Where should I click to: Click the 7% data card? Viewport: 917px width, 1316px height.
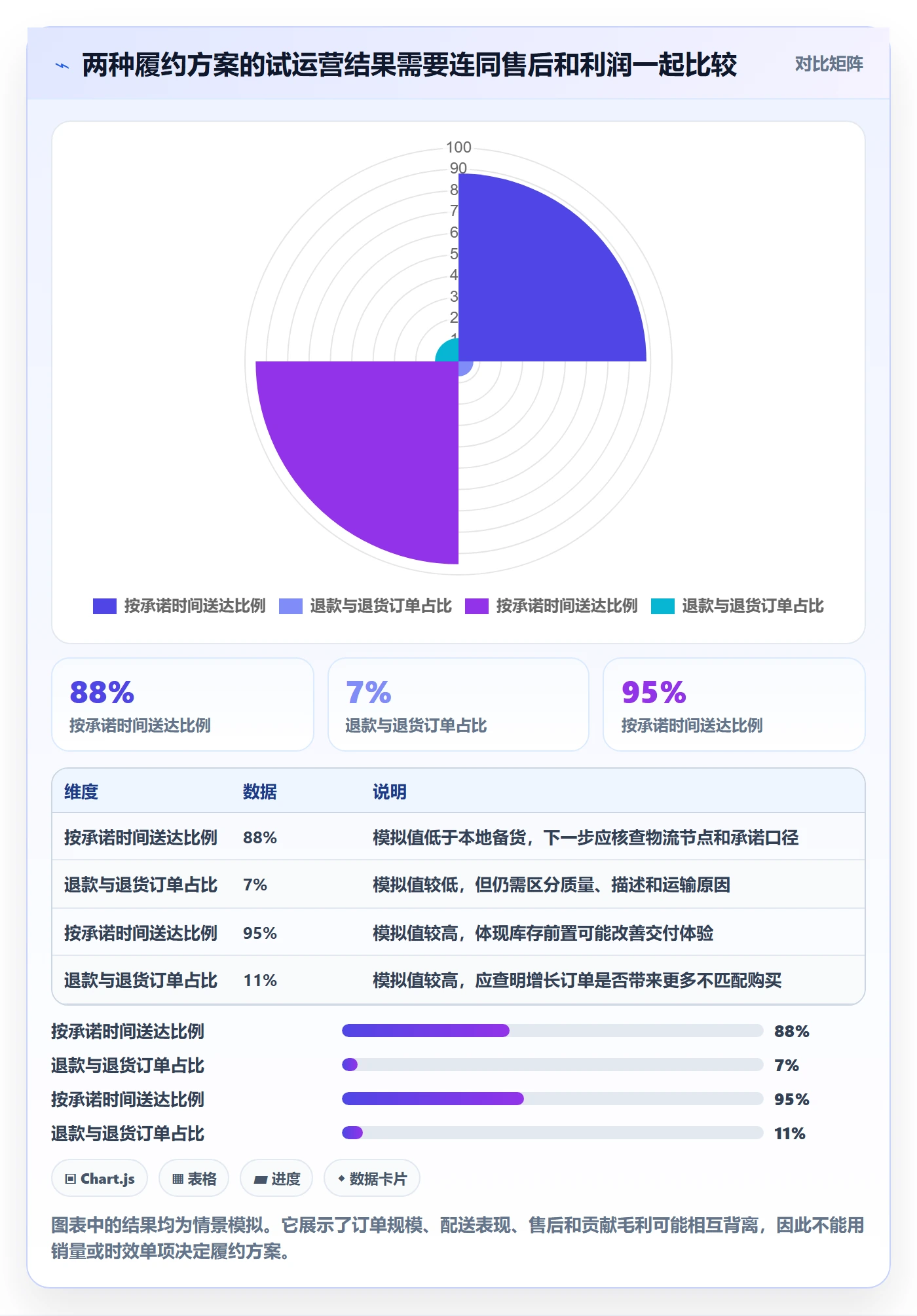click(458, 704)
